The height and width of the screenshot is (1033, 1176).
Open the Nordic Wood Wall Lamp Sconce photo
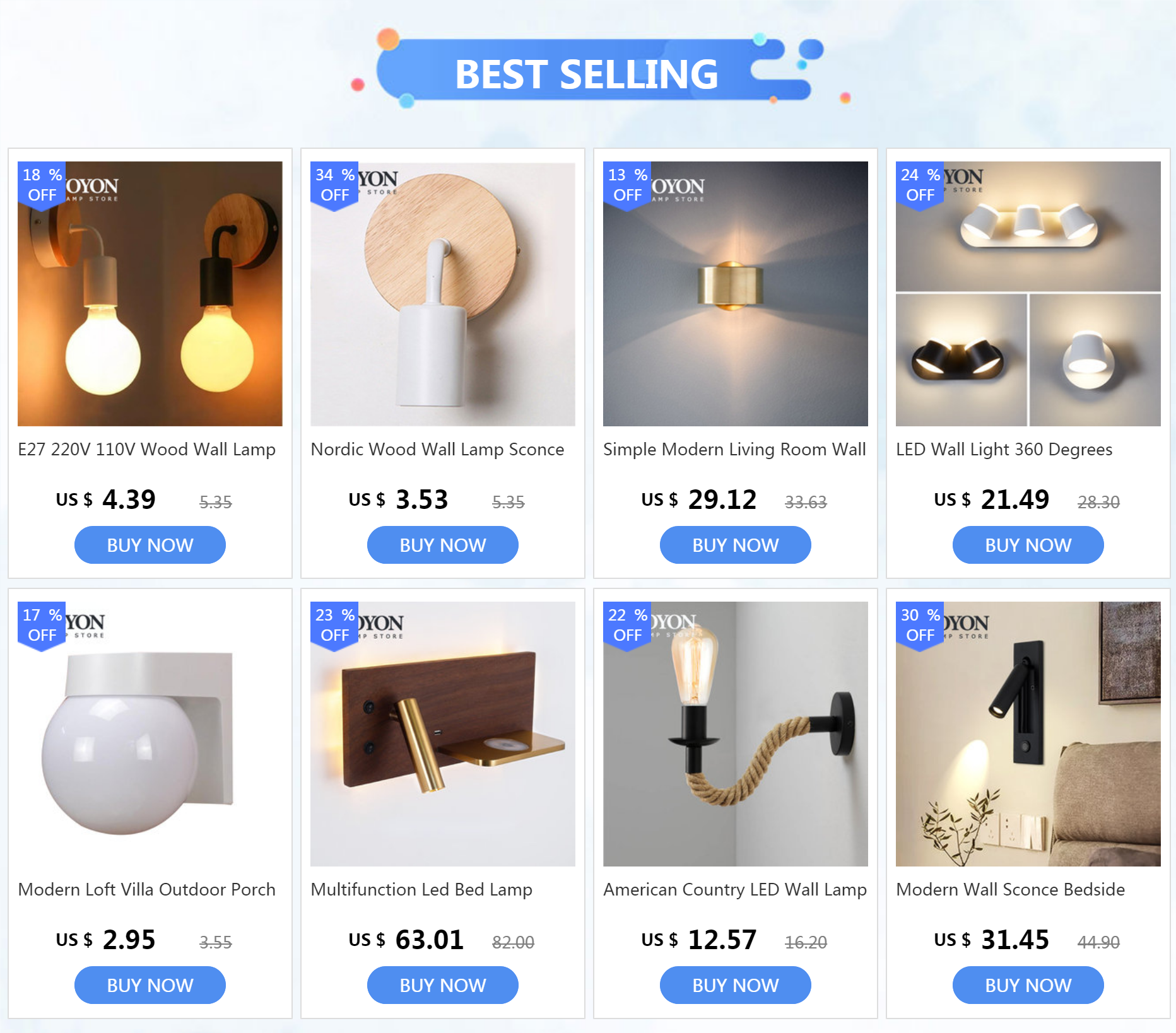click(x=443, y=294)
